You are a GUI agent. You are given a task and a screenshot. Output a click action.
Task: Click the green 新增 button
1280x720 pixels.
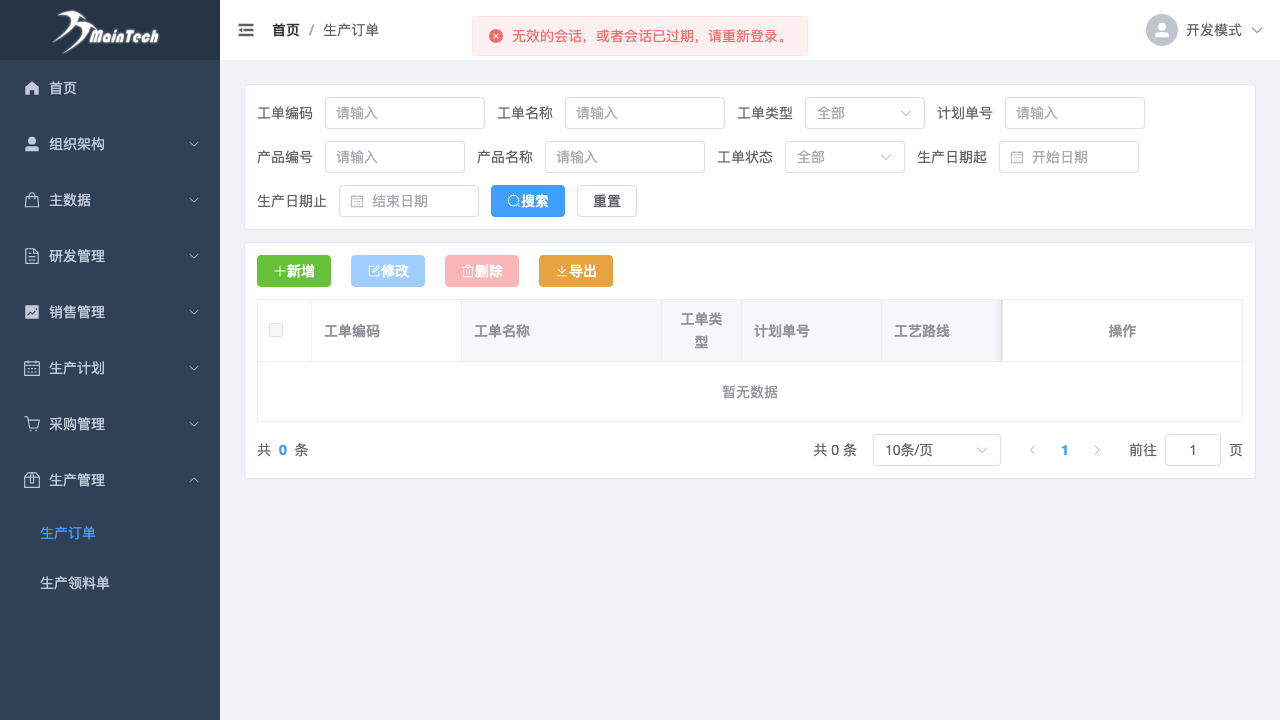coord(293,271)
